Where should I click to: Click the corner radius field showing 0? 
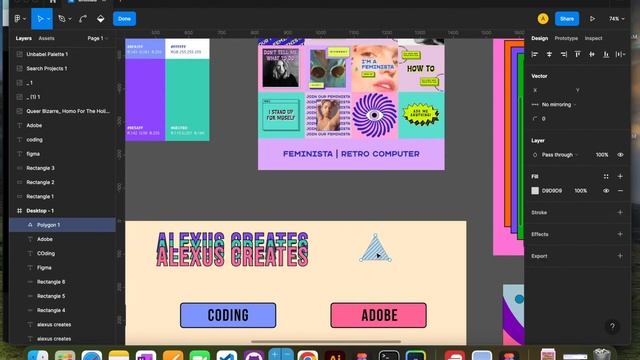point(543,119)
